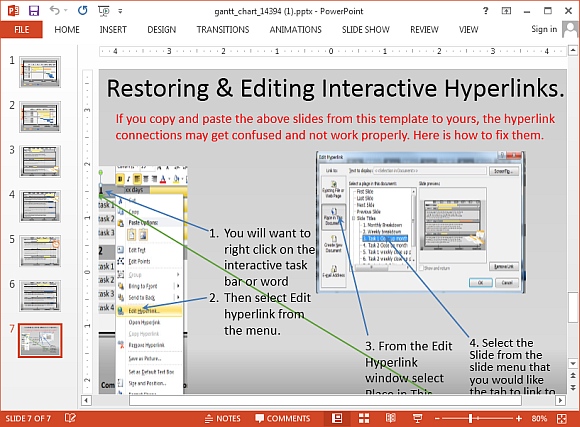Go to next slide double-arrow button

coord(573,387)
